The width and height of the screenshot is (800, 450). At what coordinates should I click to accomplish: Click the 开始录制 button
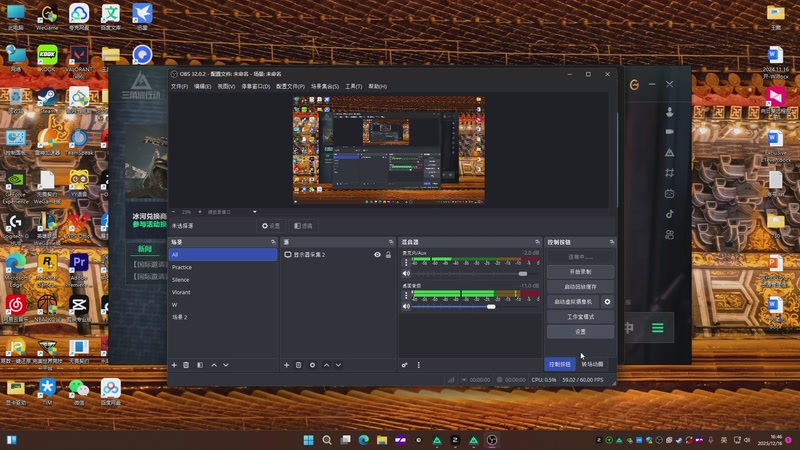[x=580, y=271]
